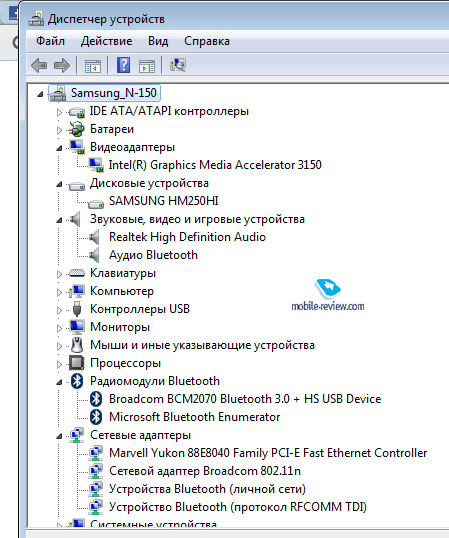
Task: Click the Microsoft Bluetooth Enumerator icon
Action: point(96,417)
